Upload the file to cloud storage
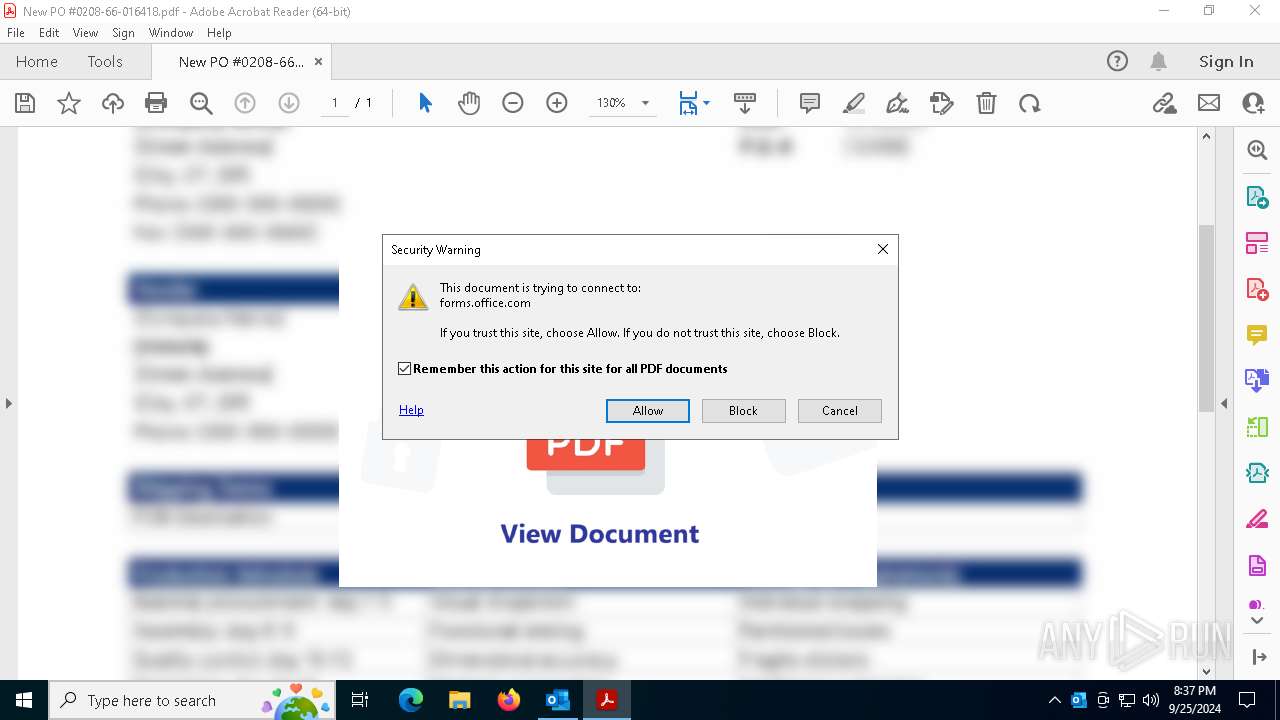The height and width of the screenshot is (720, 1280). pos(113,103)
